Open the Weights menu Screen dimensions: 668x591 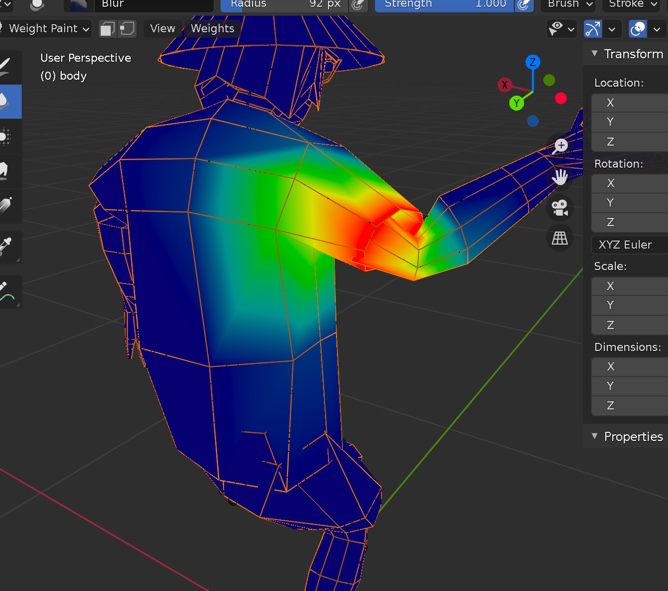coord(212,29)
